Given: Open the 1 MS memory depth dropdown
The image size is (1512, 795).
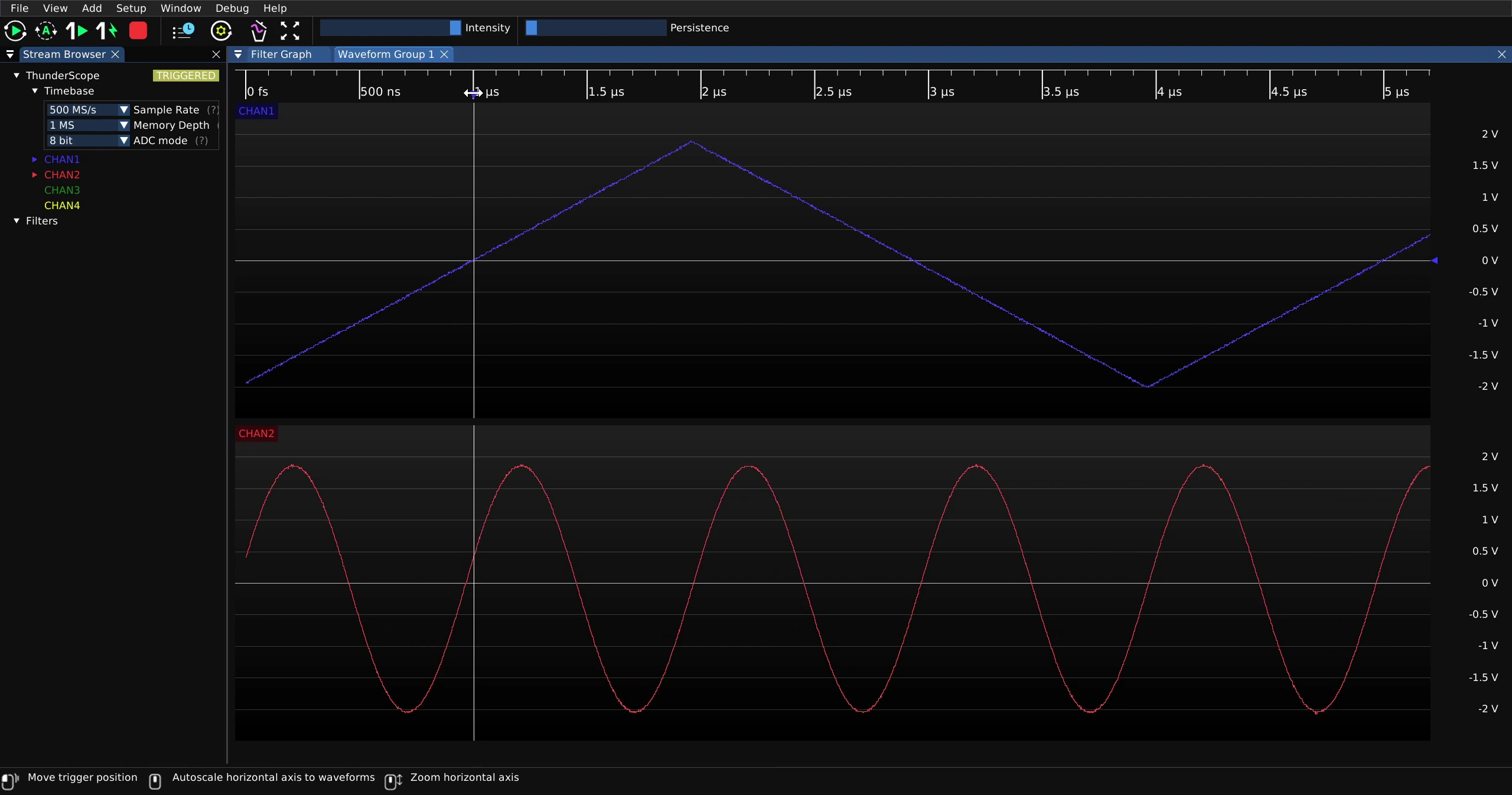Looking at the screenshot, I should [88, 125].
